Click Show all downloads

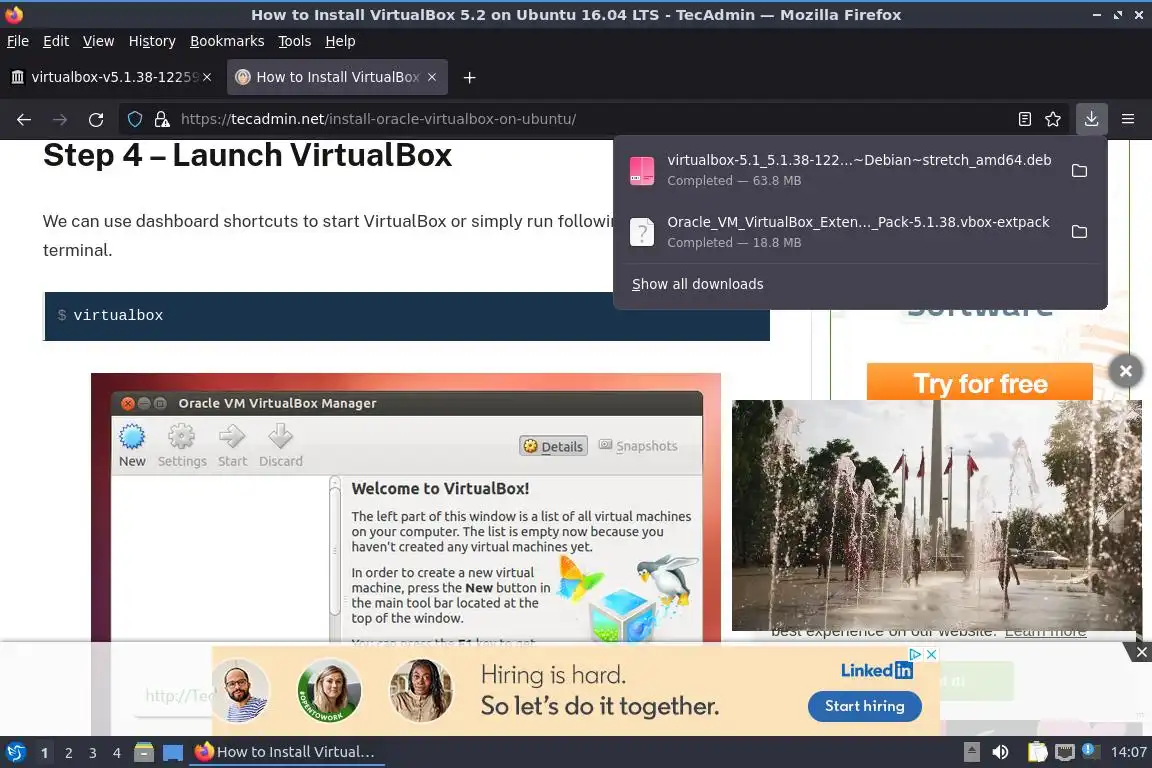[697, 284]
